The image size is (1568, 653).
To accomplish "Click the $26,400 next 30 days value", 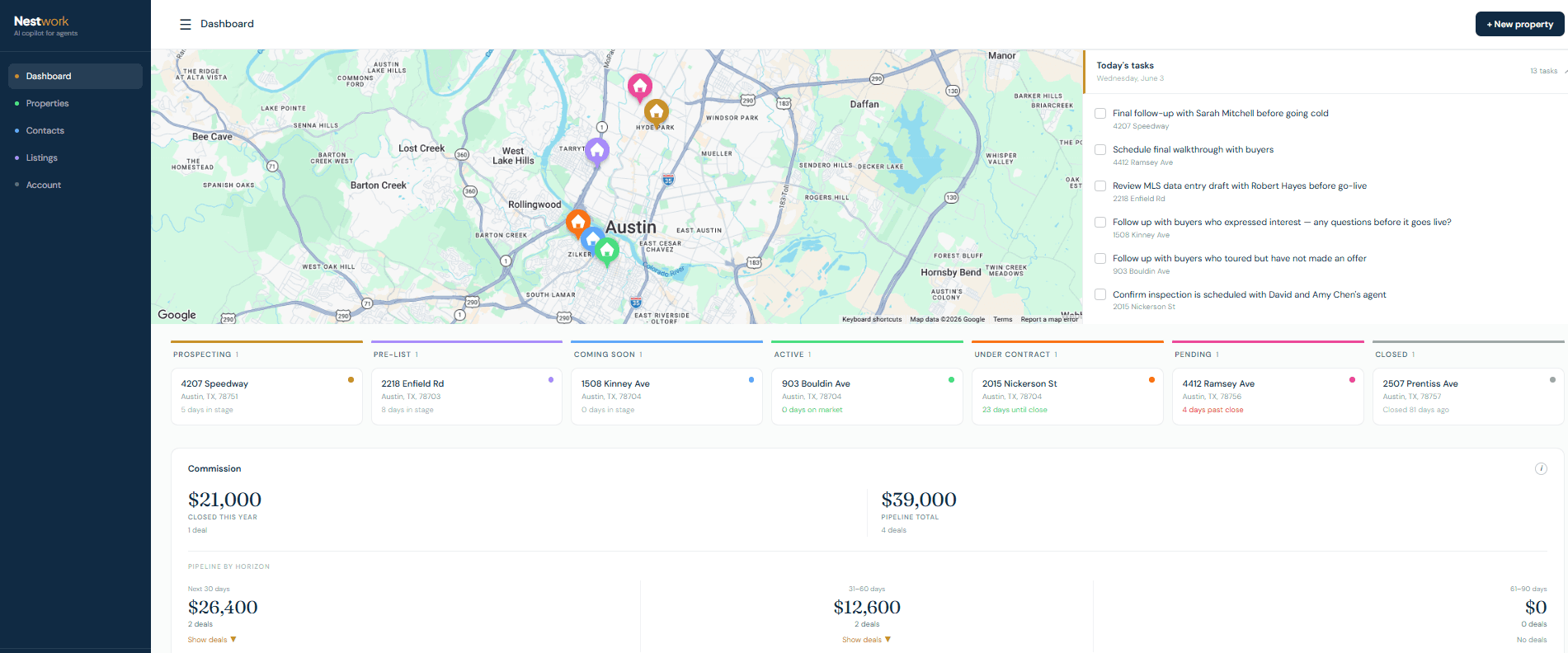I will pos(223,608).
